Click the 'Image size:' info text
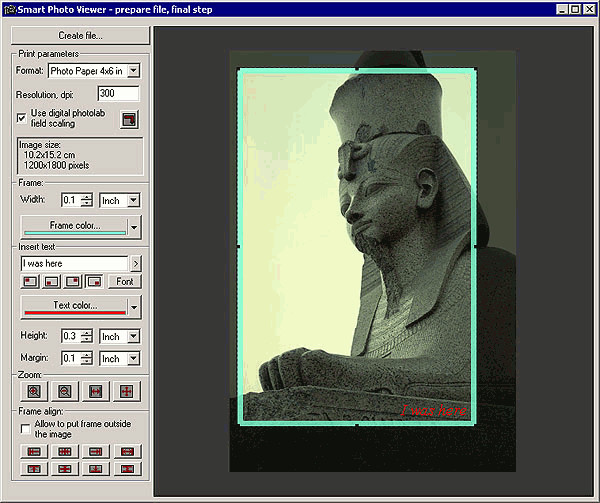600x503 pixels. click(x=40, y=145)
